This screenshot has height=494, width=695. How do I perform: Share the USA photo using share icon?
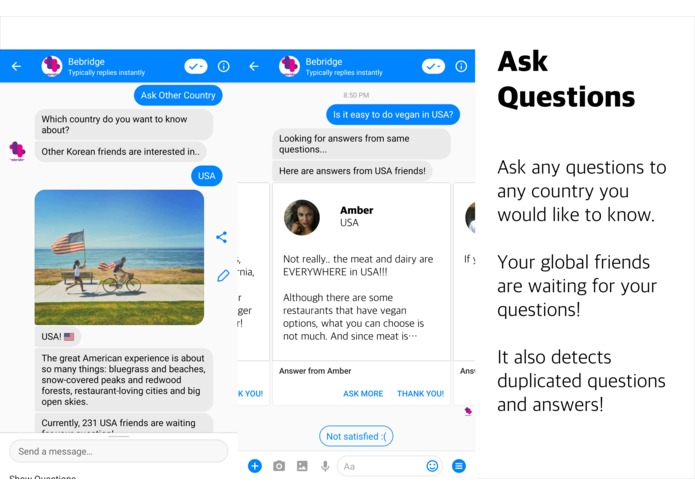(x=222, y=237)
